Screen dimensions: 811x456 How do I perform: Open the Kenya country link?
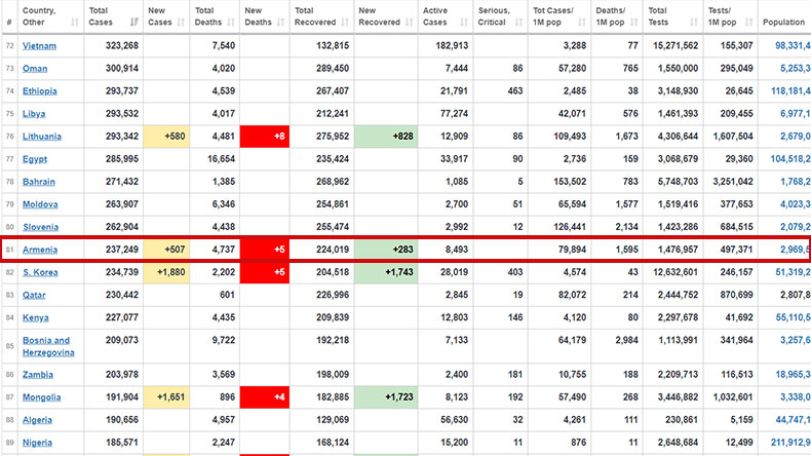click(36, 318)
